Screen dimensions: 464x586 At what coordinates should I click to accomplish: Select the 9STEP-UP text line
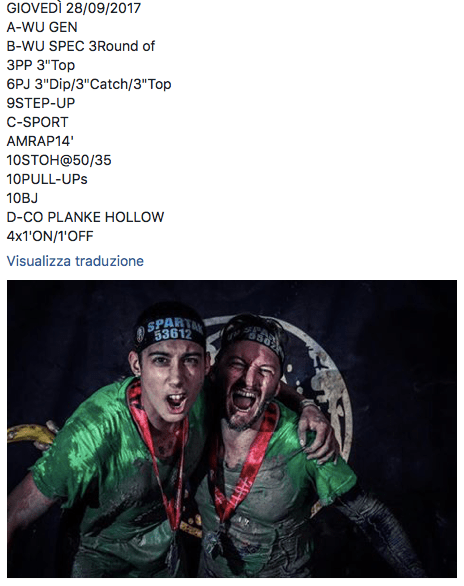[x=41, y=103]
